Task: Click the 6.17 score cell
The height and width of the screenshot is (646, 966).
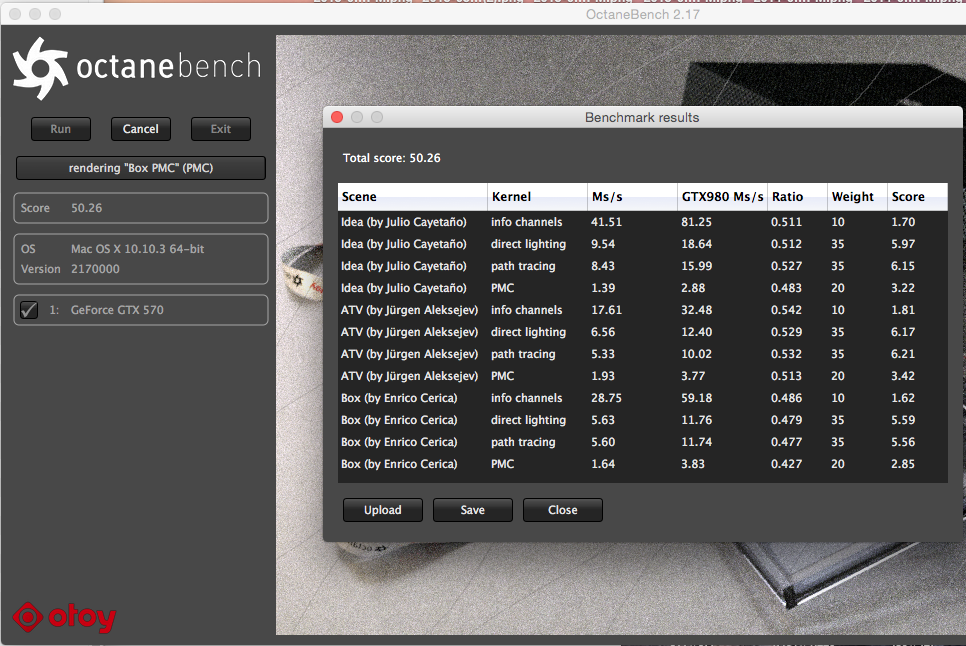Action: click(903, 332)
